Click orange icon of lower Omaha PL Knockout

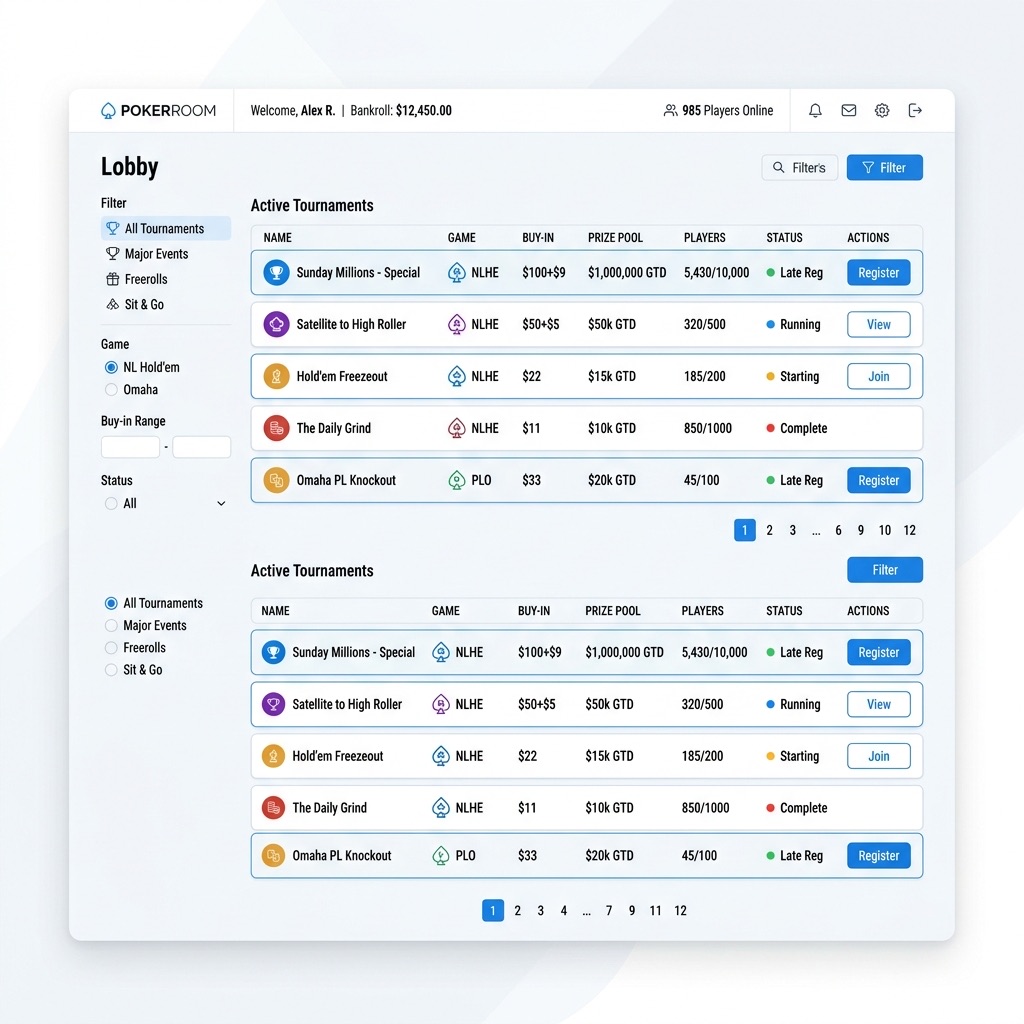(x=273, y=856)
